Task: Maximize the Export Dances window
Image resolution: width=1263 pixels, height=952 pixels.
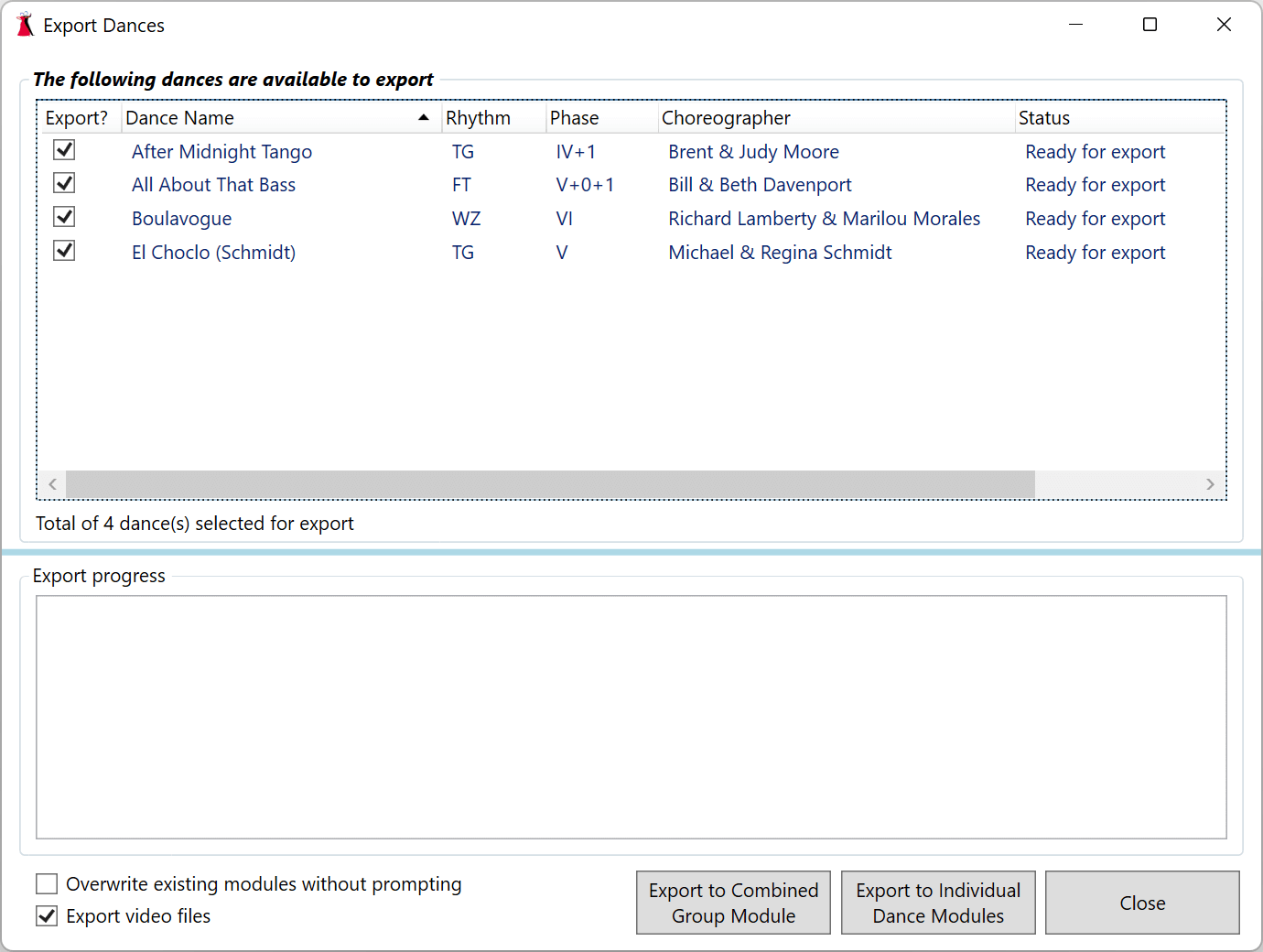Action: (x=1150, y=25)
